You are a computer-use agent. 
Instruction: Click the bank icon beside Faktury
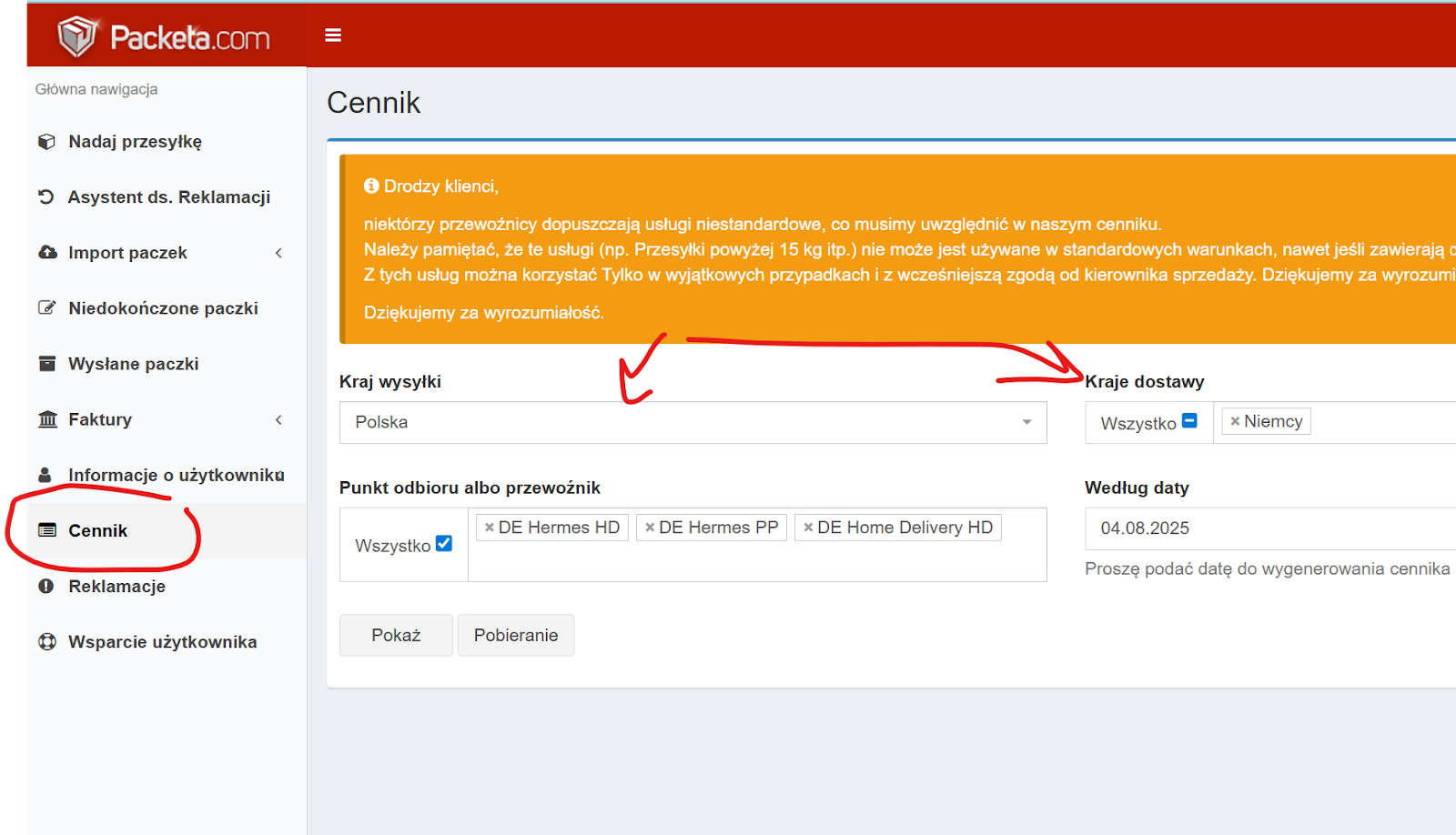coord(47,419)
